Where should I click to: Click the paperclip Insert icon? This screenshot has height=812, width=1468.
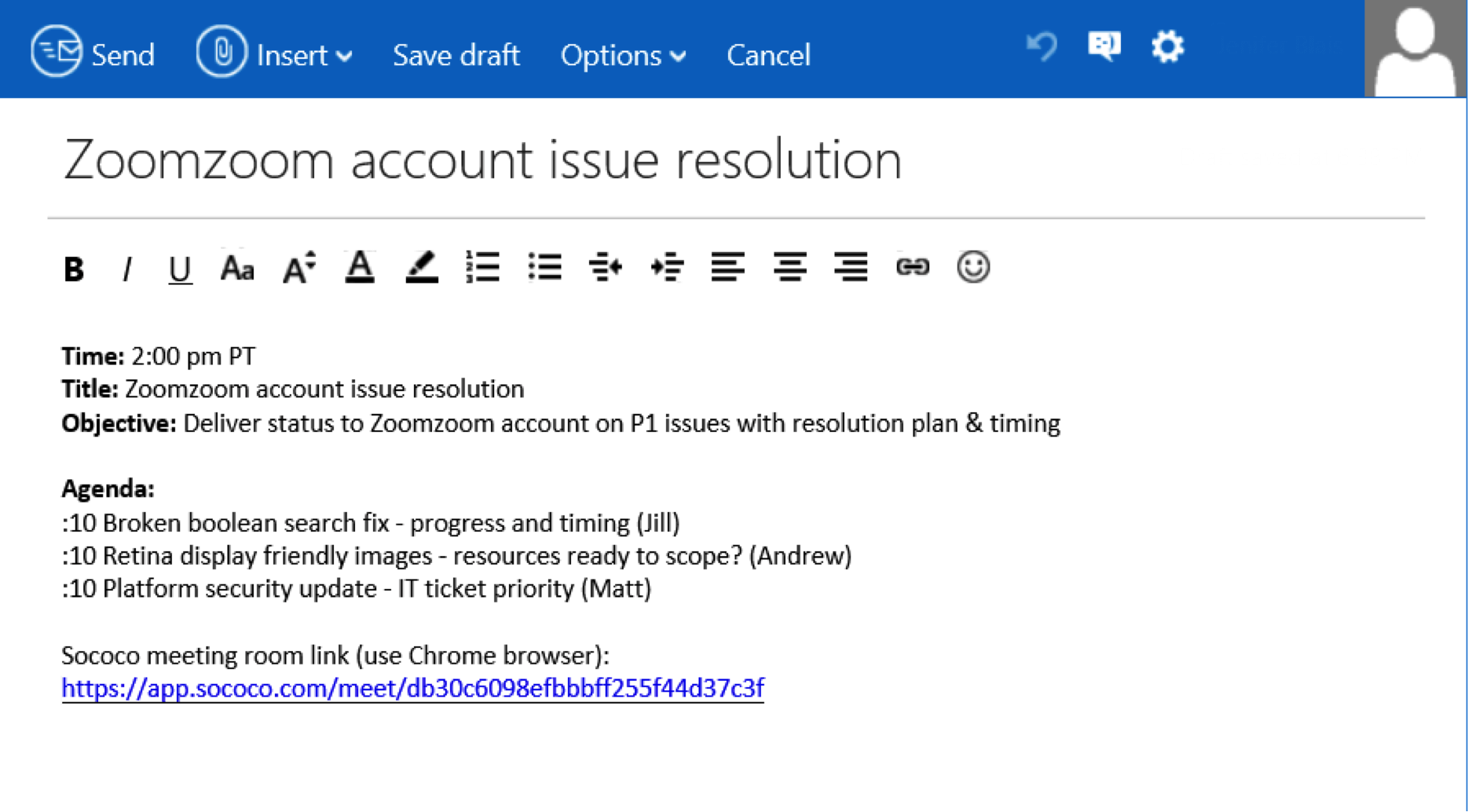221,51
